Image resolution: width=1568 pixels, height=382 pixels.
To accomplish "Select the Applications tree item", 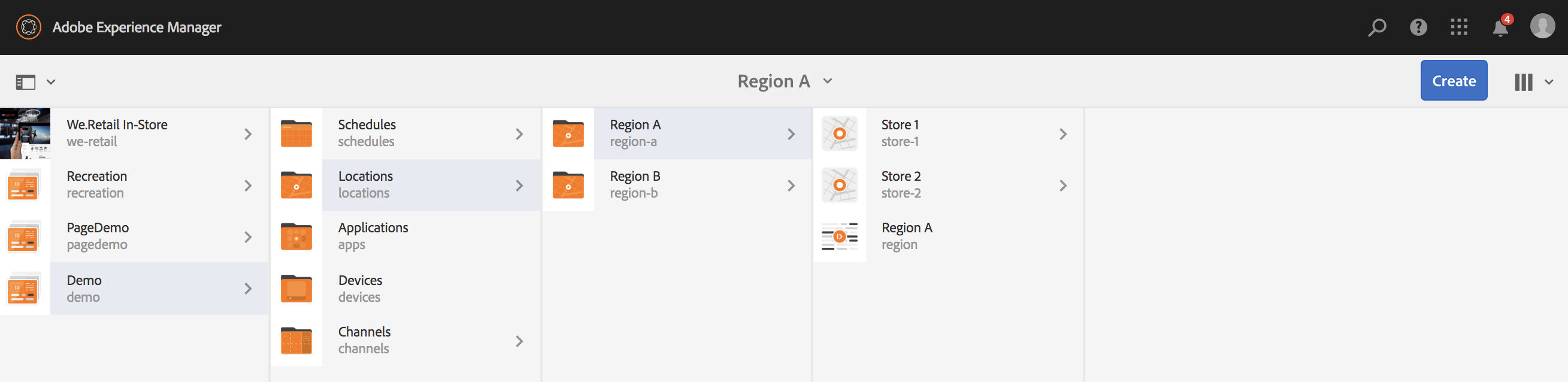I will pos(373,236).
